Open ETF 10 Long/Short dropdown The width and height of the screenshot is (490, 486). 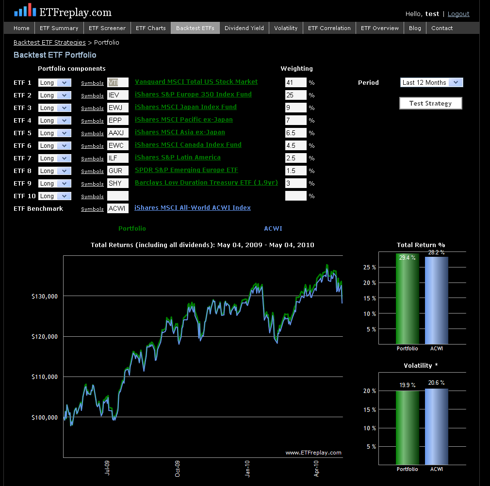(55, 196)
